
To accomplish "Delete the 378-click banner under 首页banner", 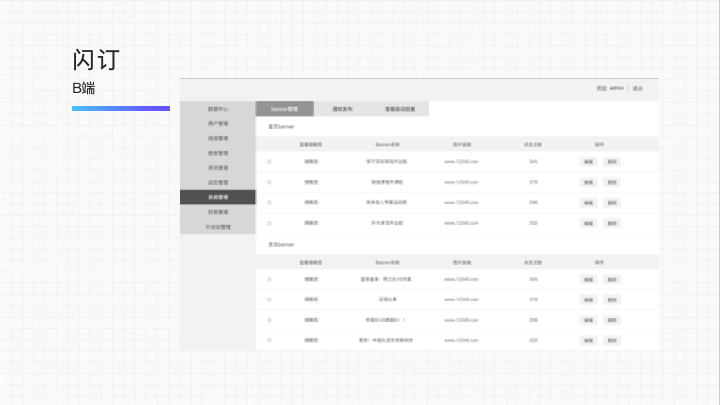I will [612, 182].
